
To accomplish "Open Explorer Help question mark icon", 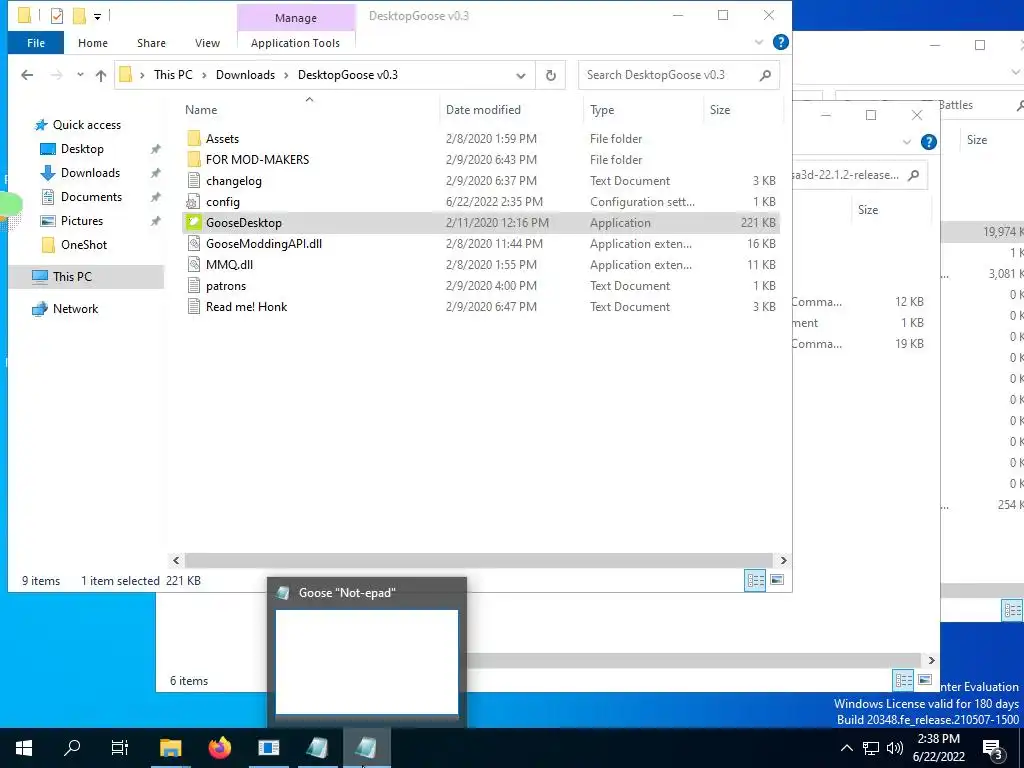I will click(780, 42).
